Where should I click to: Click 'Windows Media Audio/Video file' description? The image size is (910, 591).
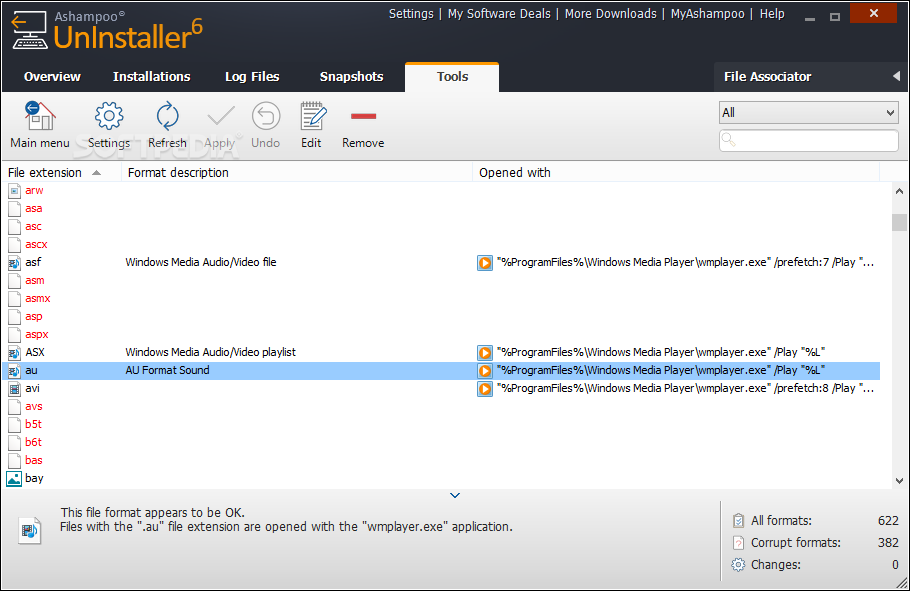tap(201, 262)
